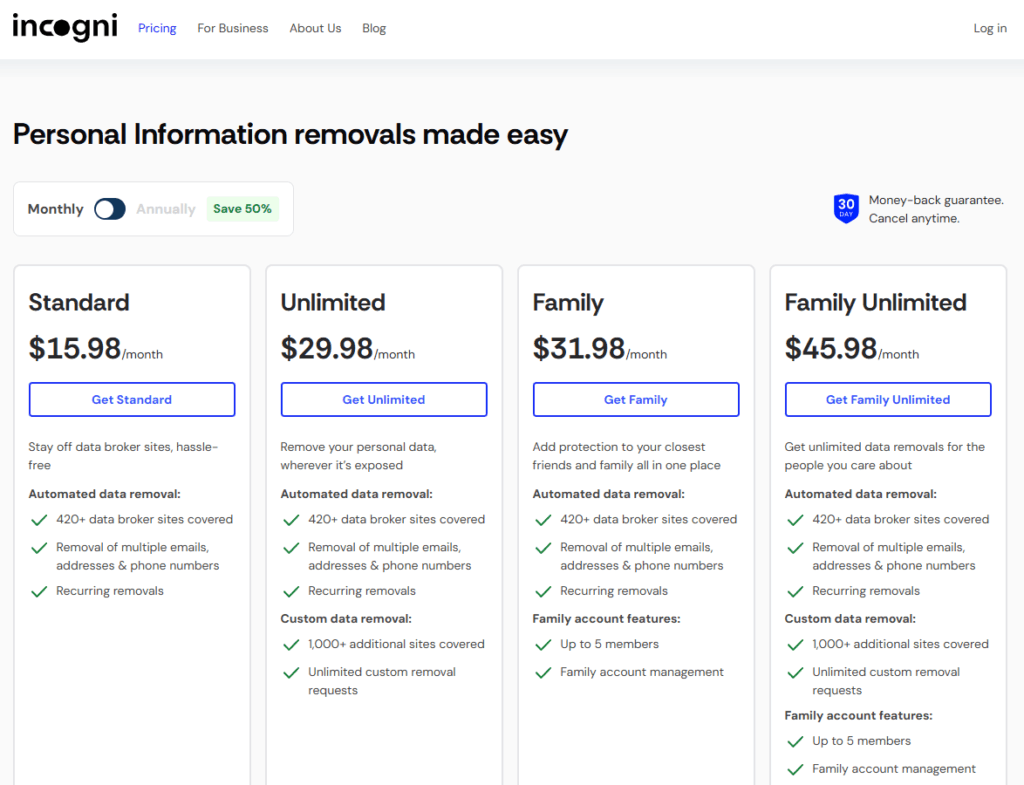Click checkmark beside 420+ data broker sites in Standard

[40, 520]
